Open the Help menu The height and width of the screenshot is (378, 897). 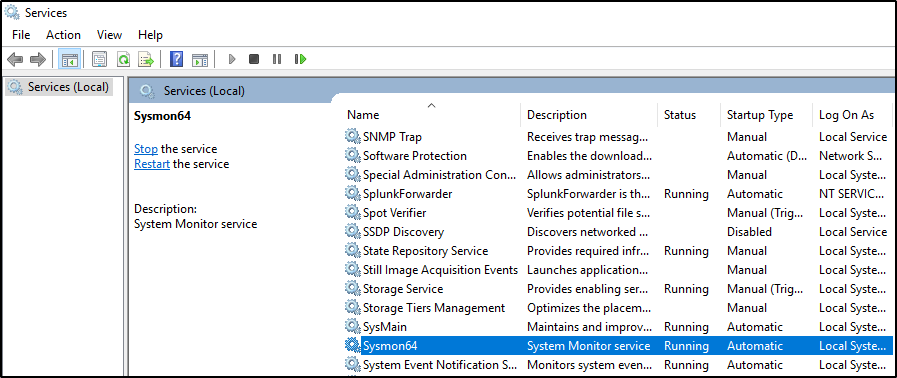point(150,35)
